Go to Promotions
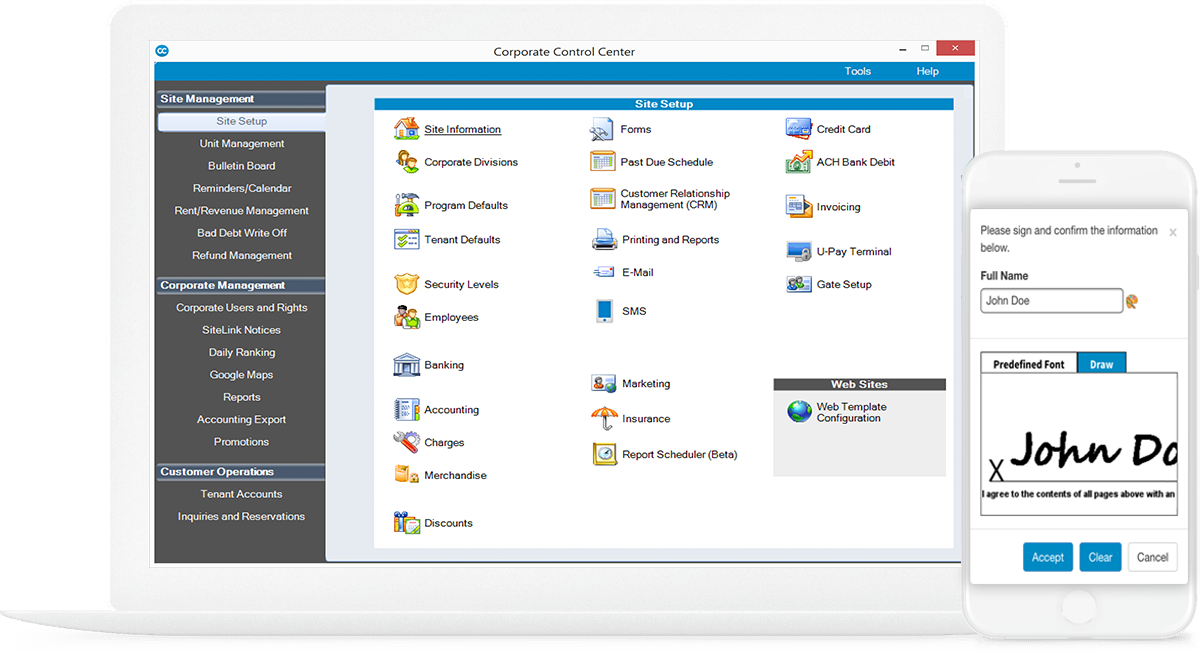Image resolution: width=1200 pixels, height=653 pixels. 242,442
